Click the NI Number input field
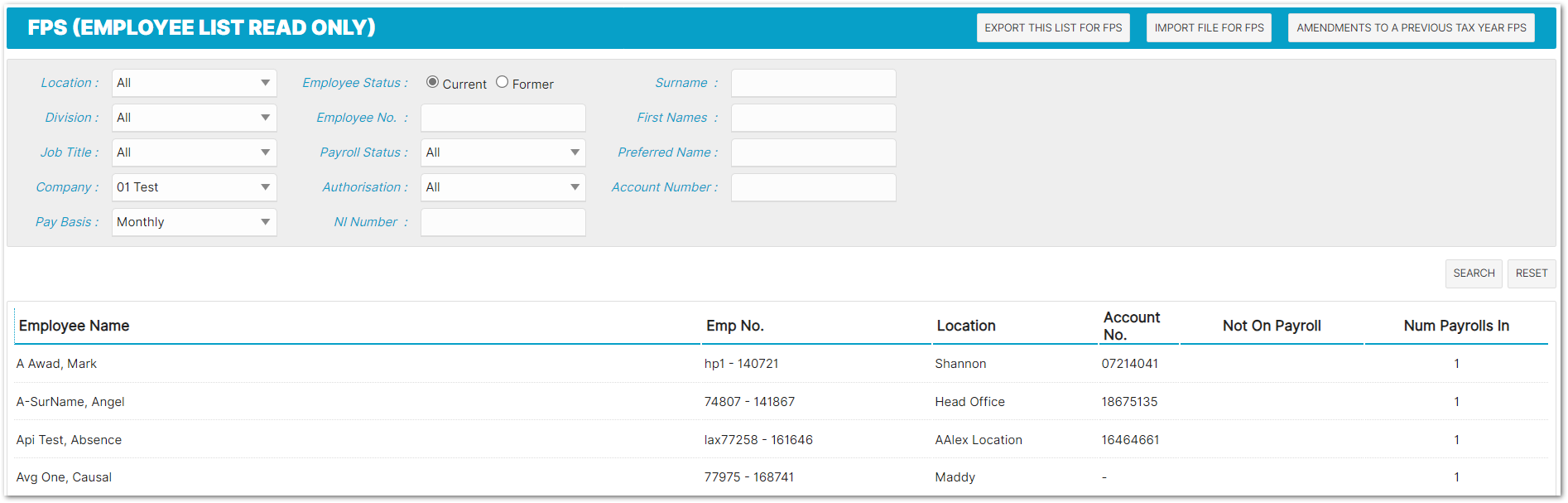The width and height of the screenshot is (1568, 503). 503,222
